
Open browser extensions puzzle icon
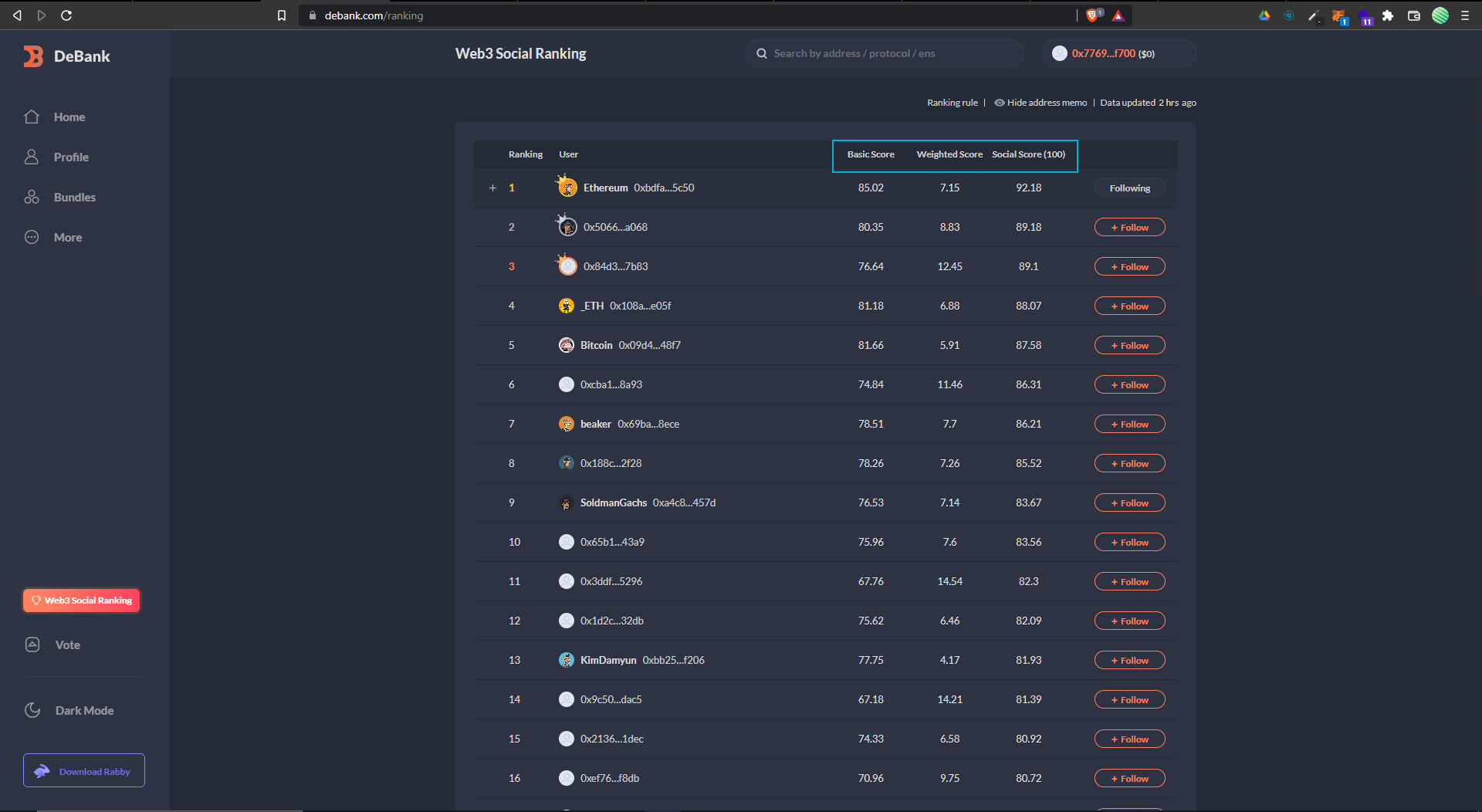[1388, 15]
